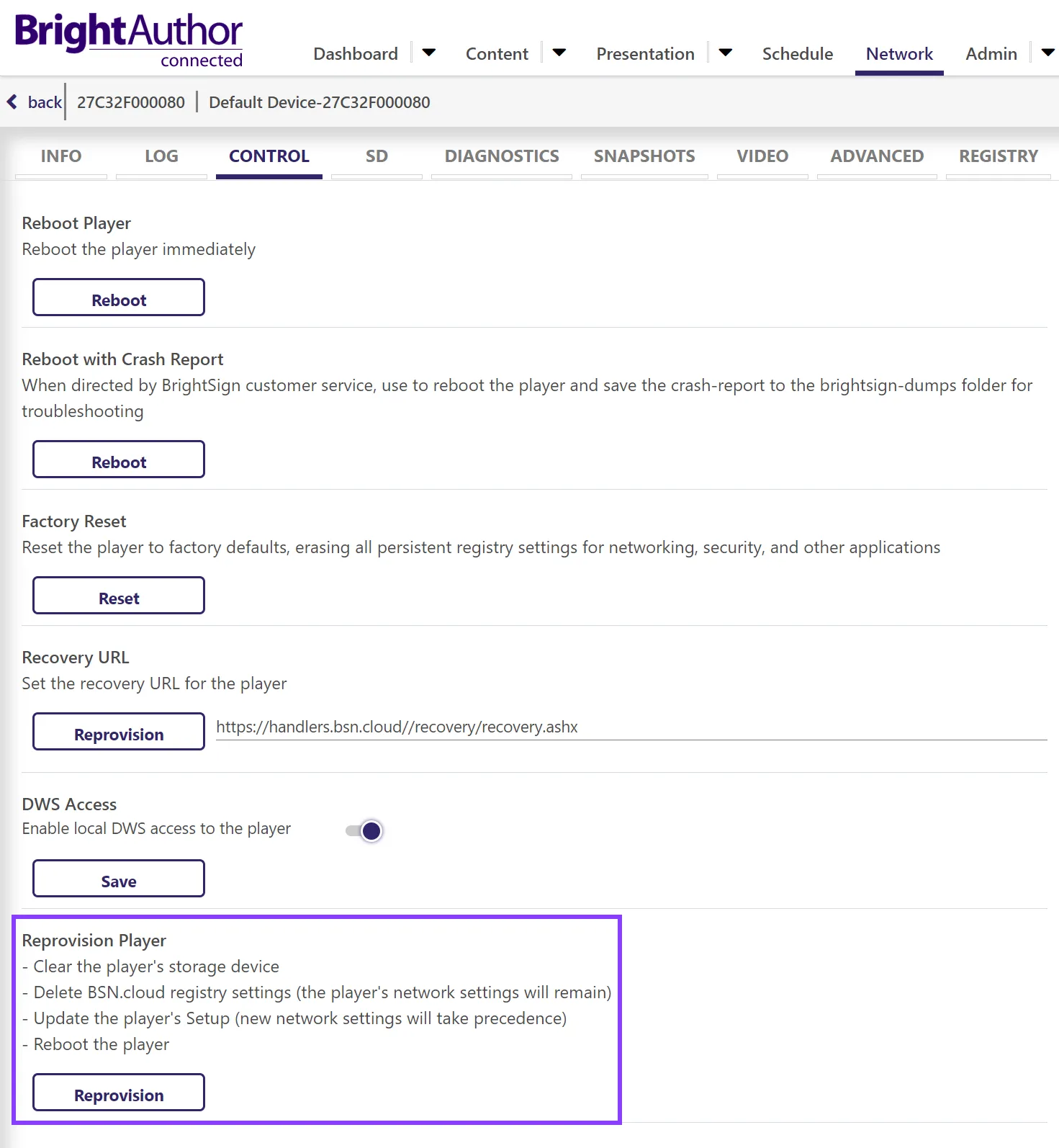Open the DIAGNOSTICS tab
1059x1148 pixels.
point(502,156)
